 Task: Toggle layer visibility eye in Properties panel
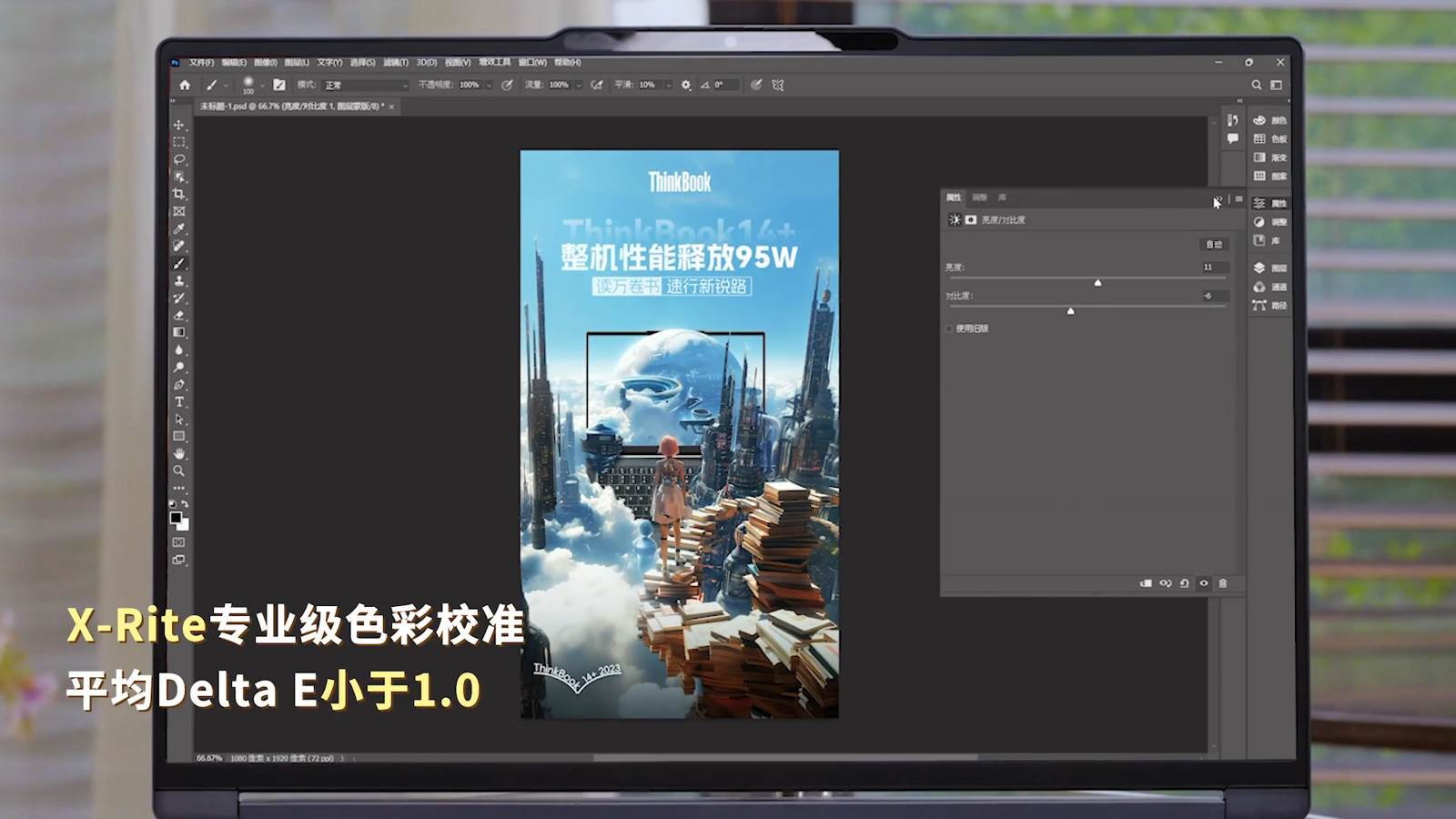point(1204,583)
